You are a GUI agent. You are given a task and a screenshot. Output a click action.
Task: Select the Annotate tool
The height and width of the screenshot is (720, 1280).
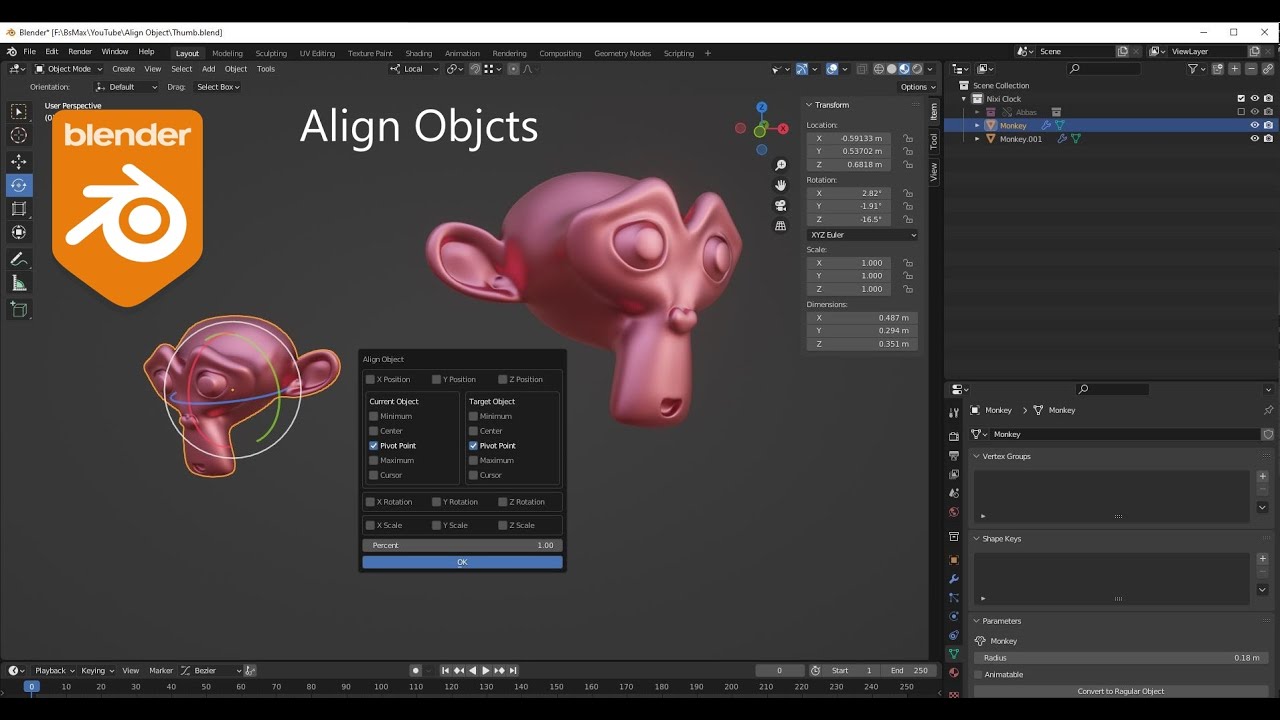(19, 259)
